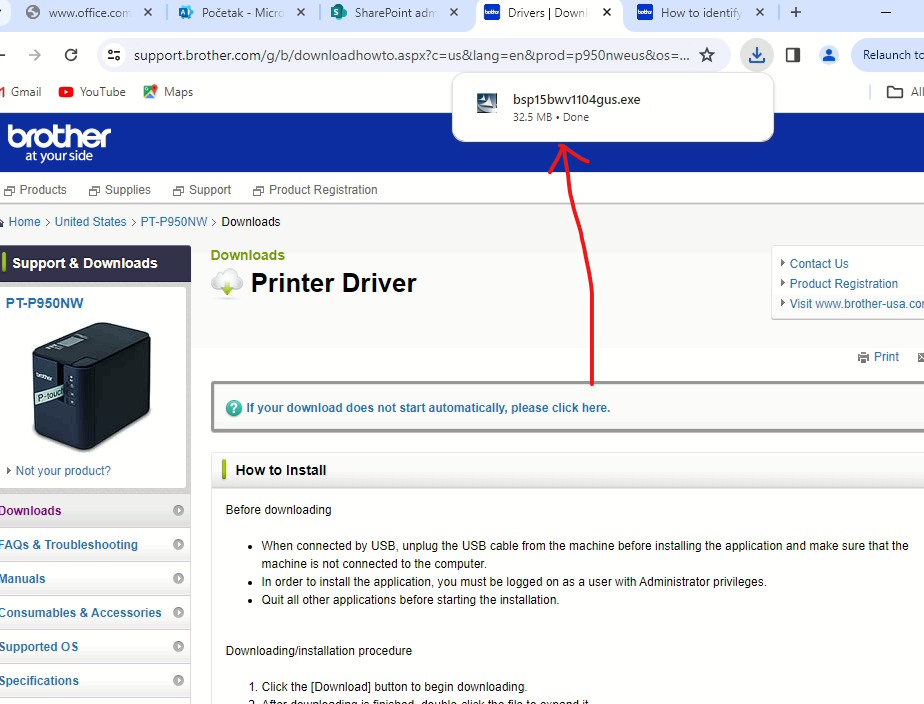Open the Manuals sidebar item
The width and height of the screenshot is (924, 704).
pyautogui.click(x=93, y=579)
